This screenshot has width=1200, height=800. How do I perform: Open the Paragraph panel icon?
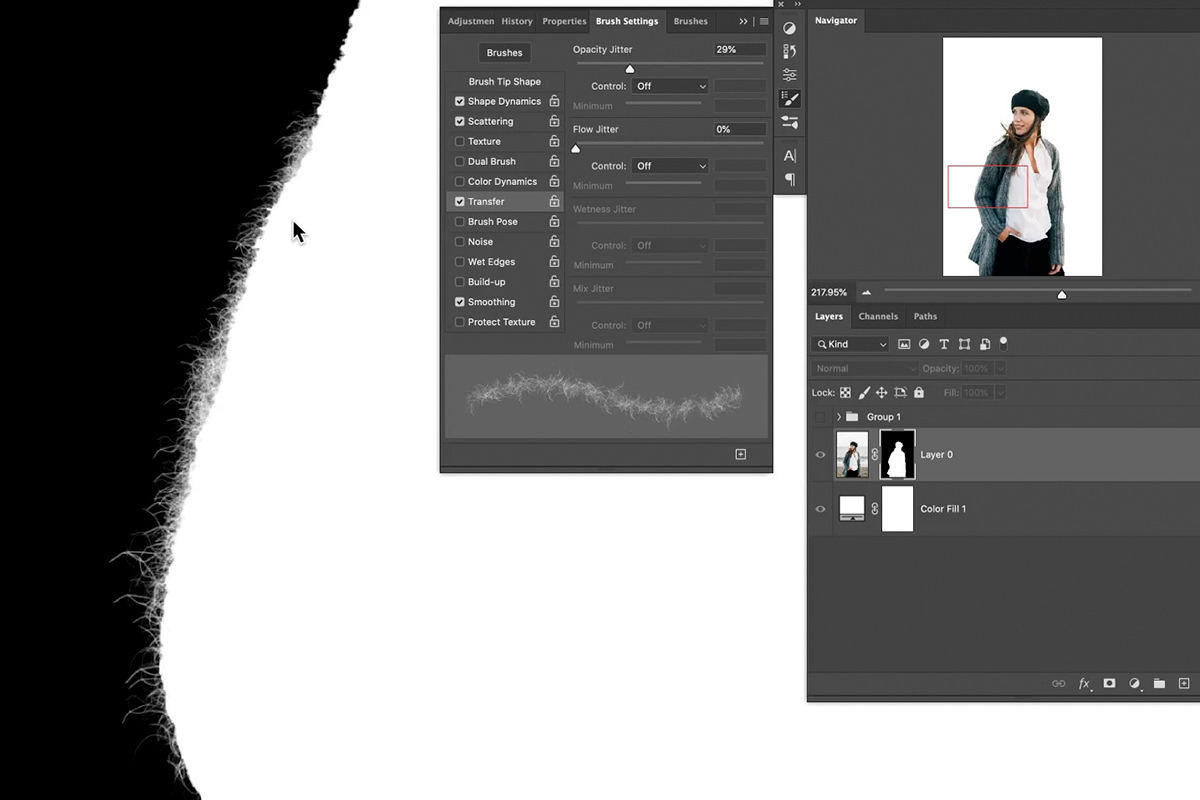click(789, 180)
